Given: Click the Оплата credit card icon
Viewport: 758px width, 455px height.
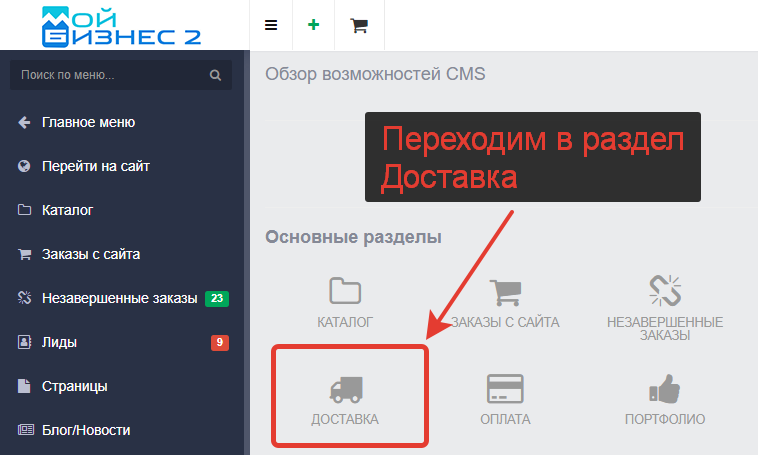Looking at the screenshot, I should tap(505, 389).
